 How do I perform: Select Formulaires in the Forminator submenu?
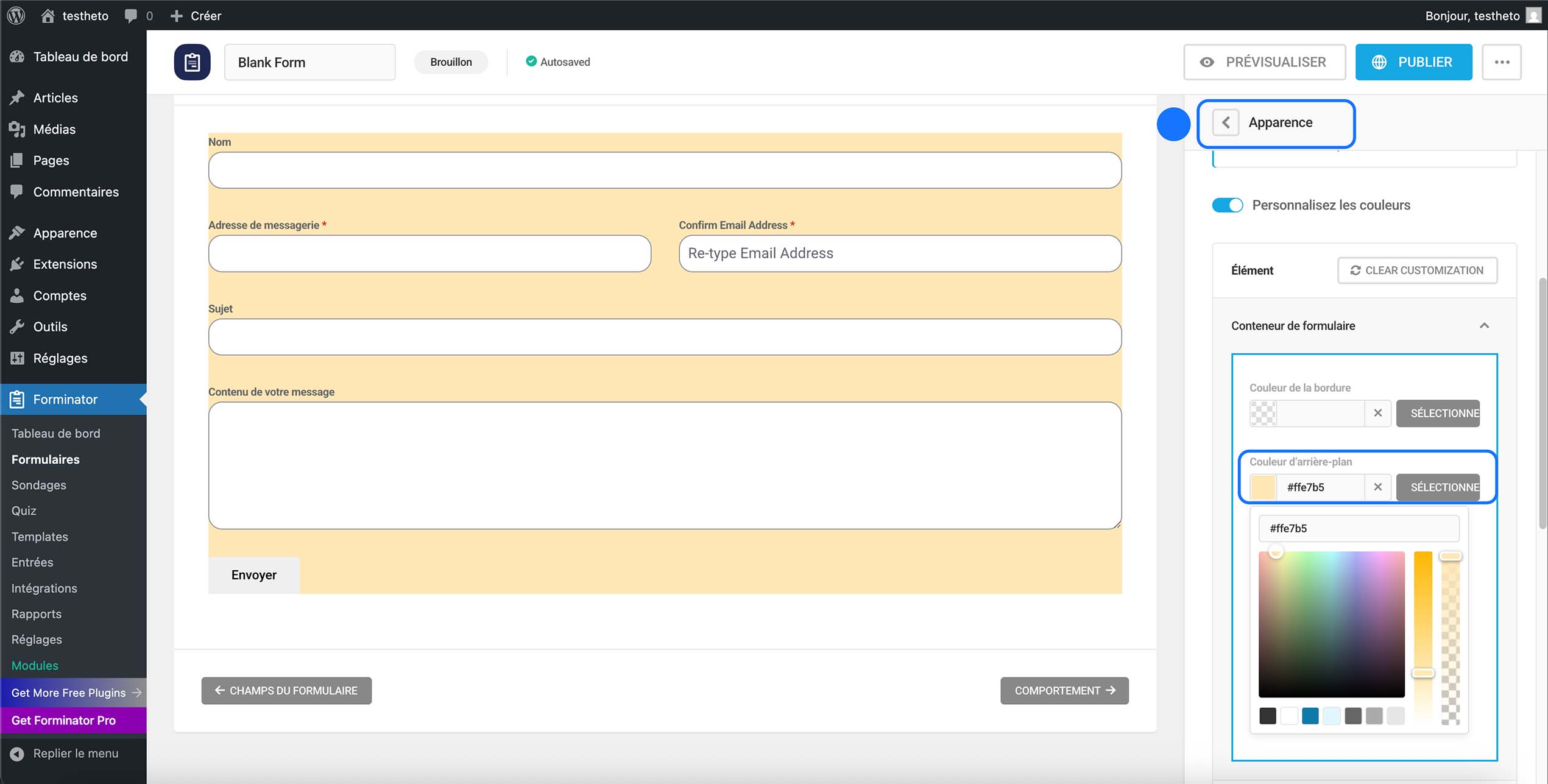pos(45,459)
